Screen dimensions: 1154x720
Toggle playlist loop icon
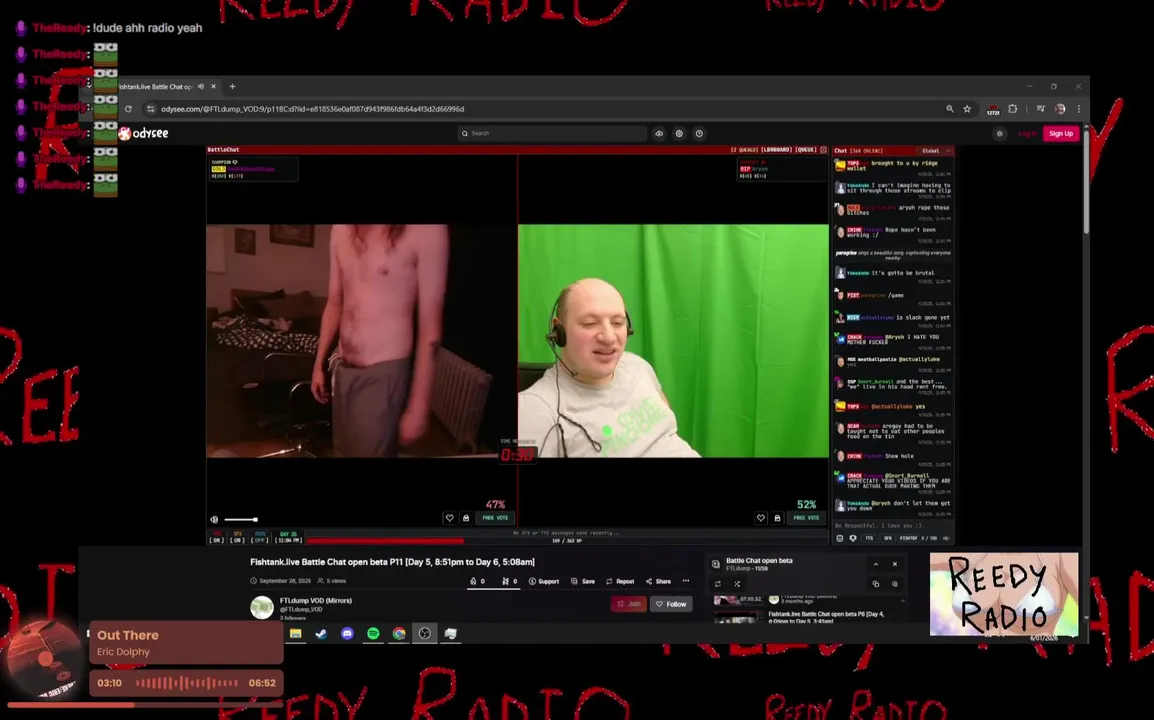click(x=718, y=584)
